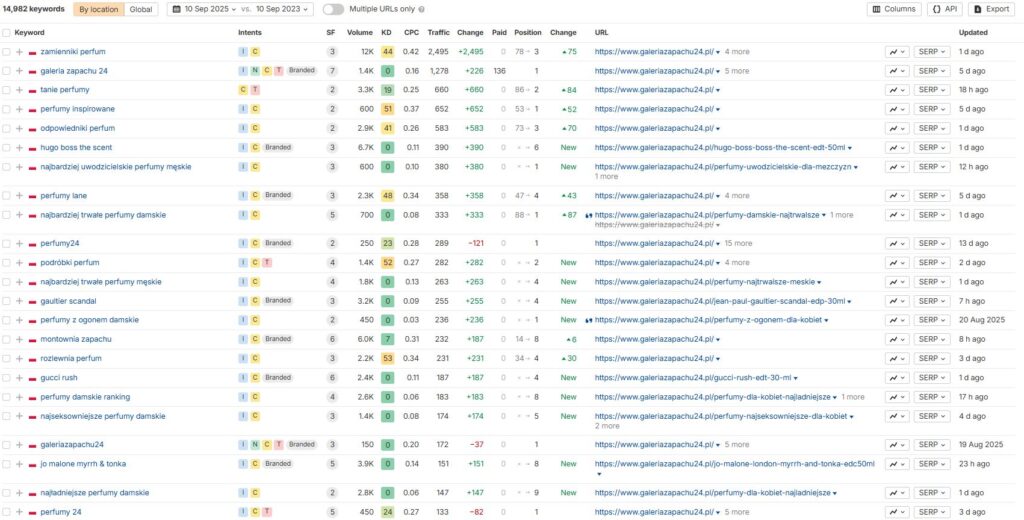The image size is (1024, 520).
Task: Open SERP dropdown for perfumy24
Action: [932, 244]
